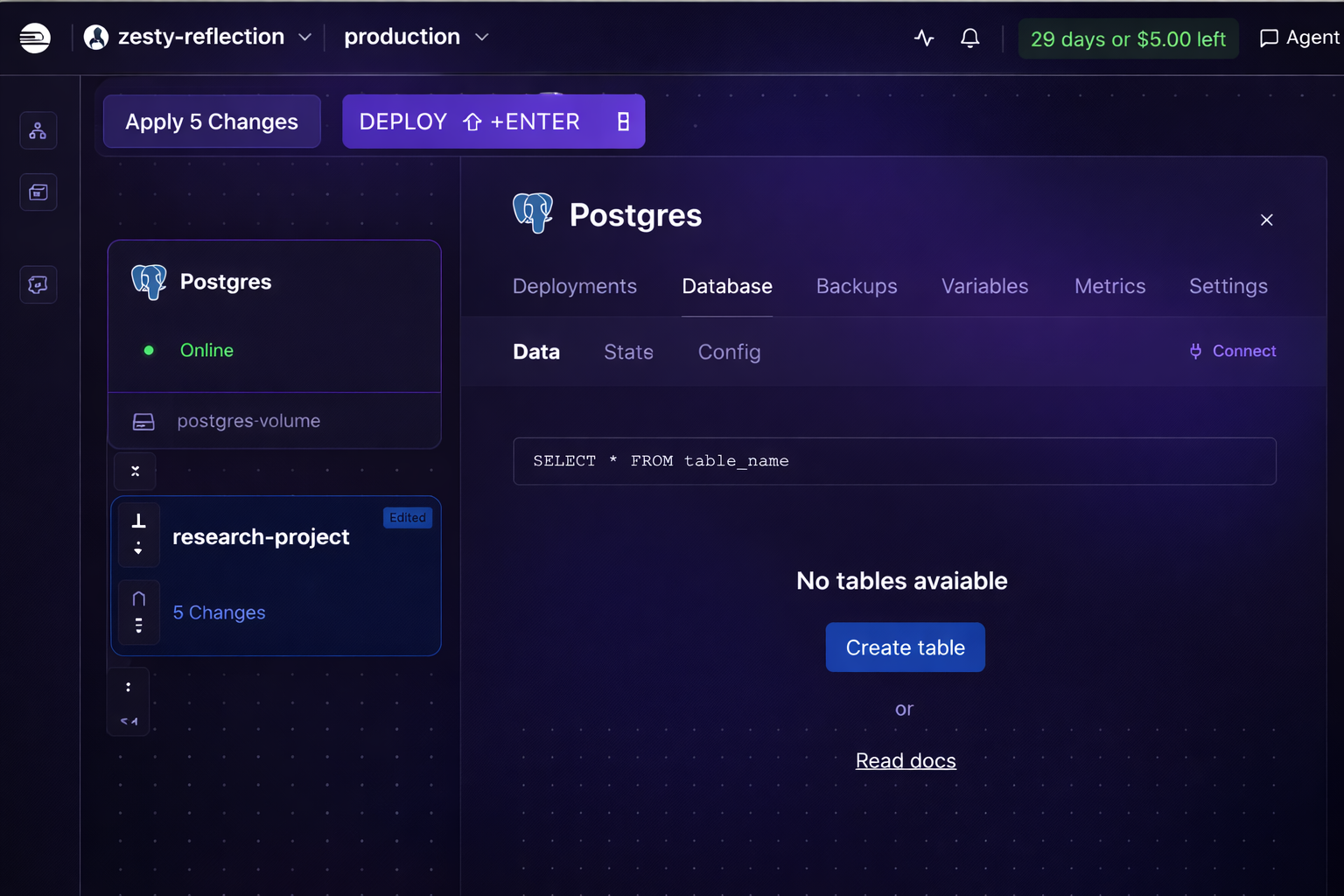Open the activity pulse icon in header

(x=924, y=38)
